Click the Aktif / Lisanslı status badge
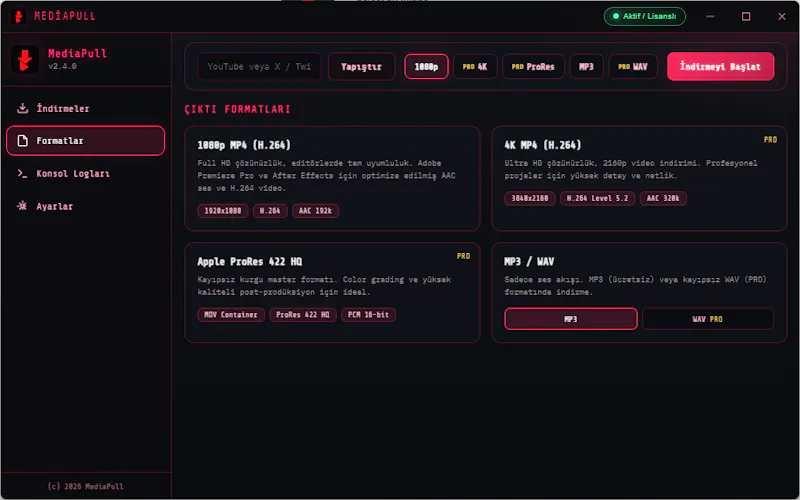 coord(644,16)
